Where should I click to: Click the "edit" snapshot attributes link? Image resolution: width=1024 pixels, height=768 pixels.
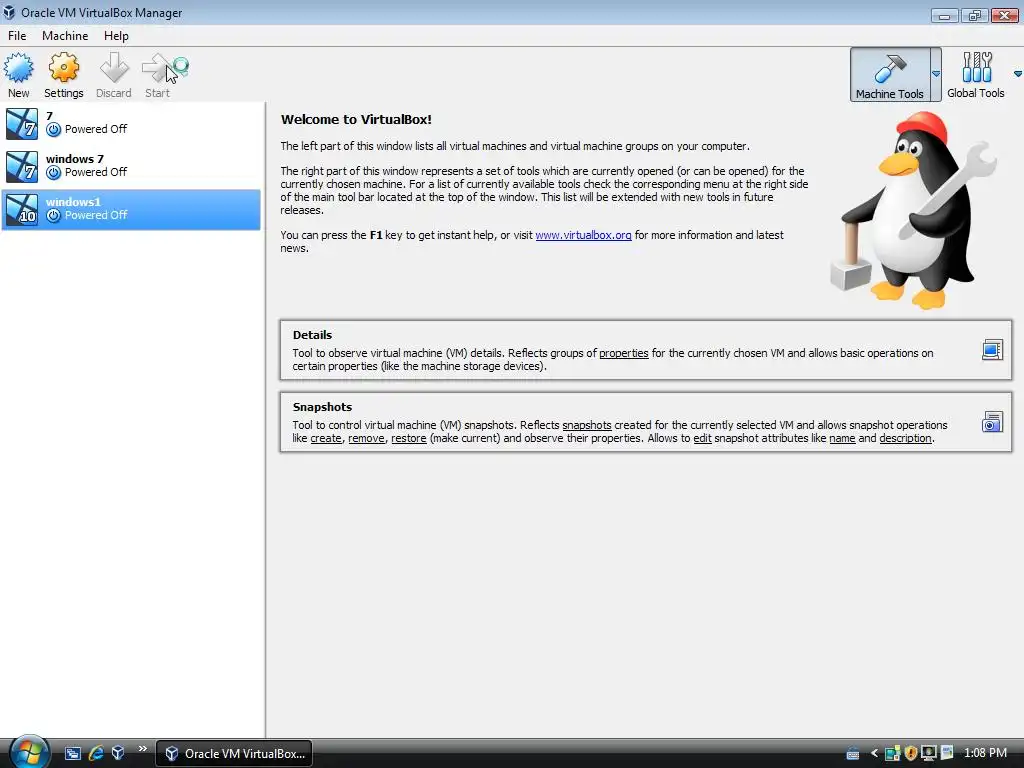[x=702, y=438]
